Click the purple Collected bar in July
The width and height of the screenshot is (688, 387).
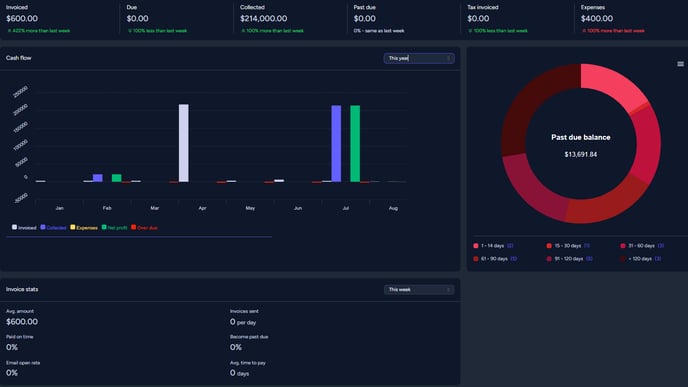tap(336, 143)
